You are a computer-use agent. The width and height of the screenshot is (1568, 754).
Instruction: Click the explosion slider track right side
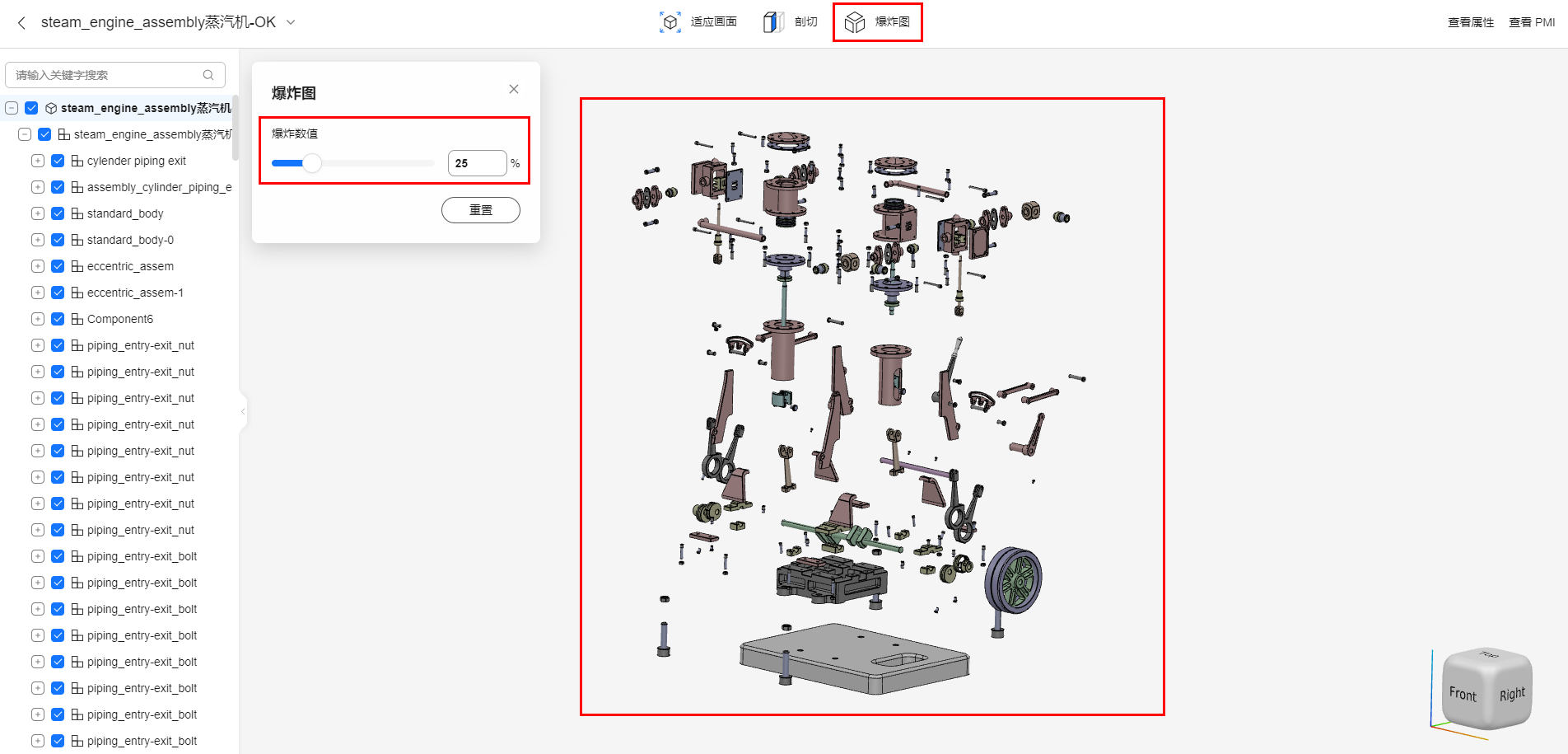(x=377, y=163)
